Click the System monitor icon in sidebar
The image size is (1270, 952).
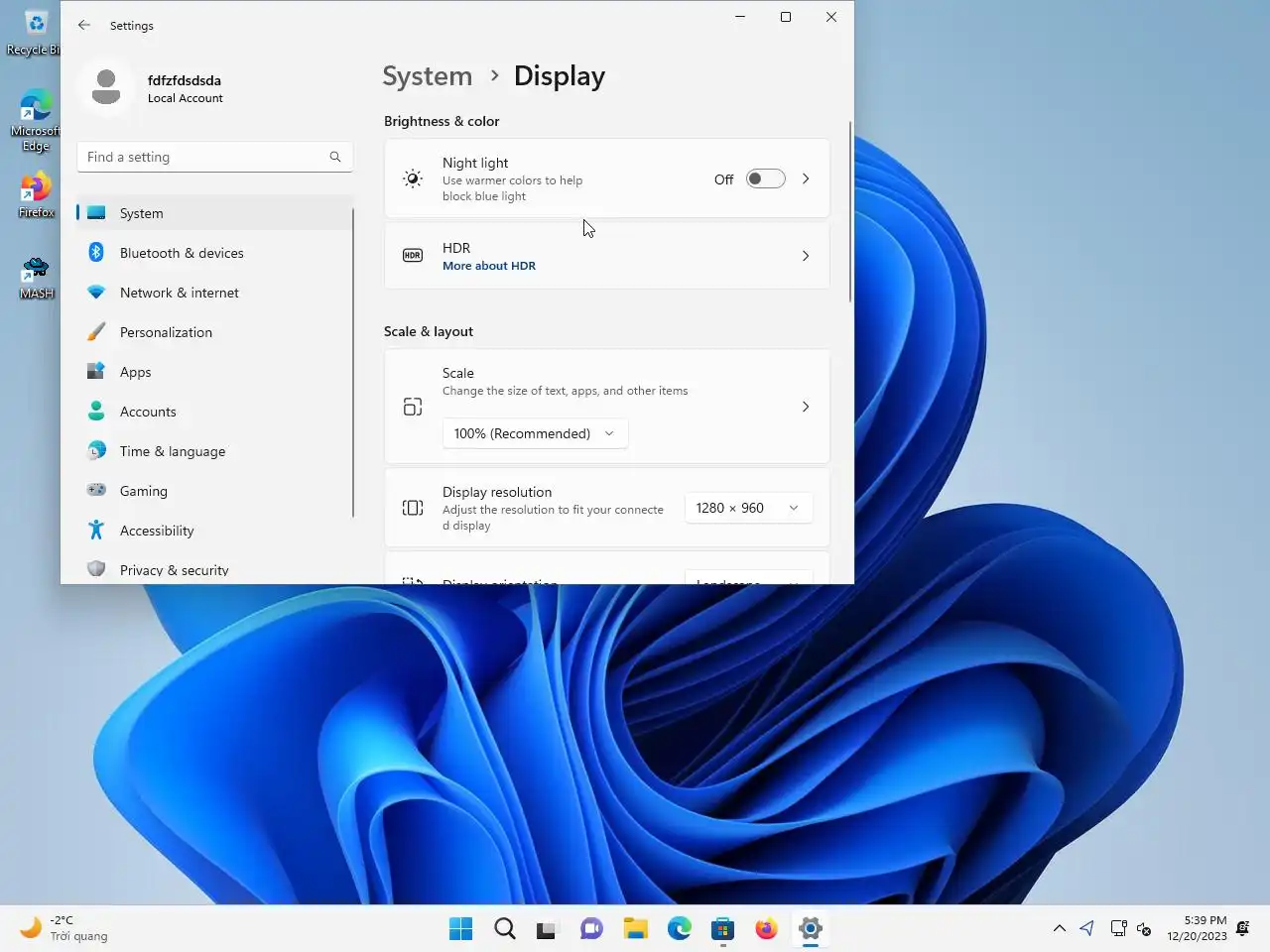pos(96,213)
